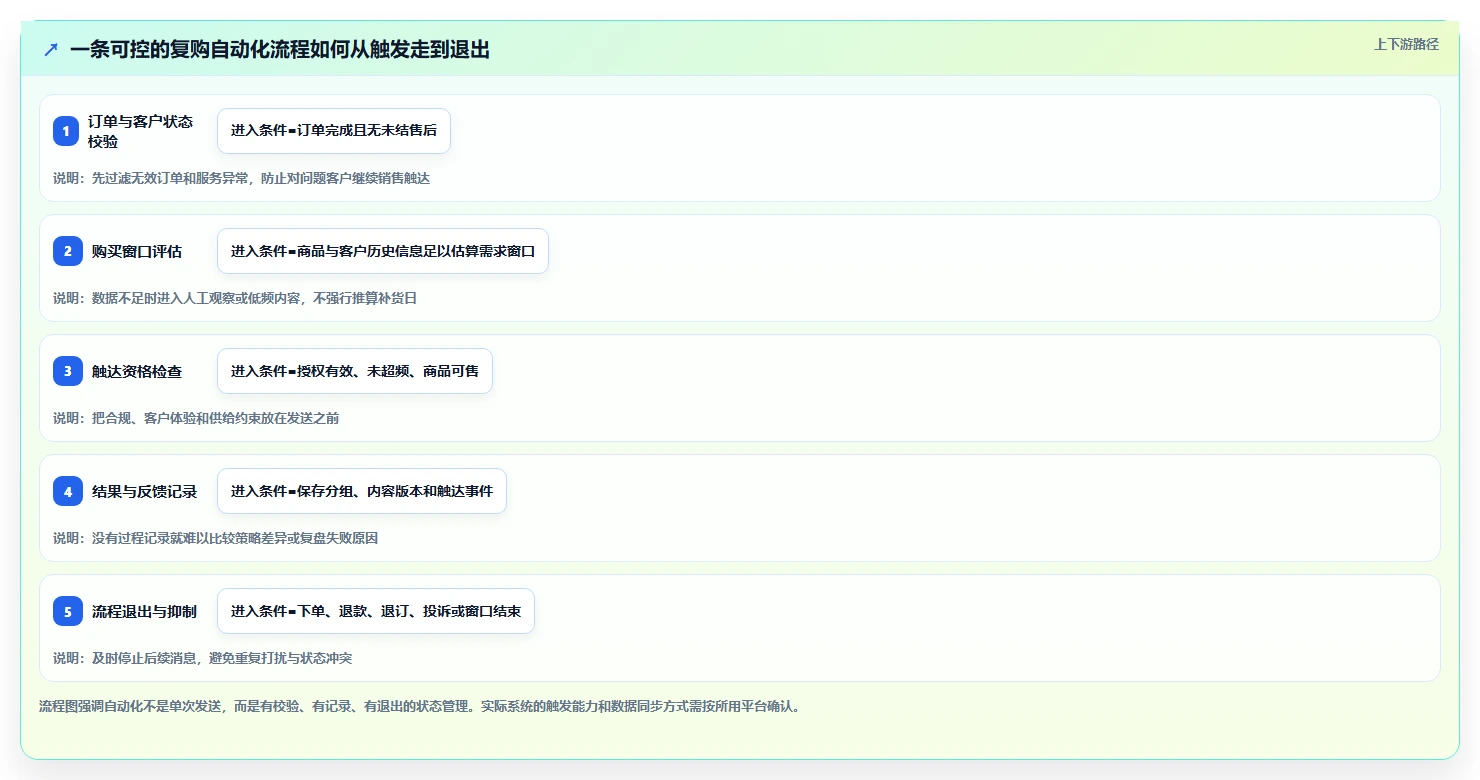Viewport: 1480px width, 780px height.
Task: Click condition box 订单完成且无未结售后
Action: (x=334, y=131)
